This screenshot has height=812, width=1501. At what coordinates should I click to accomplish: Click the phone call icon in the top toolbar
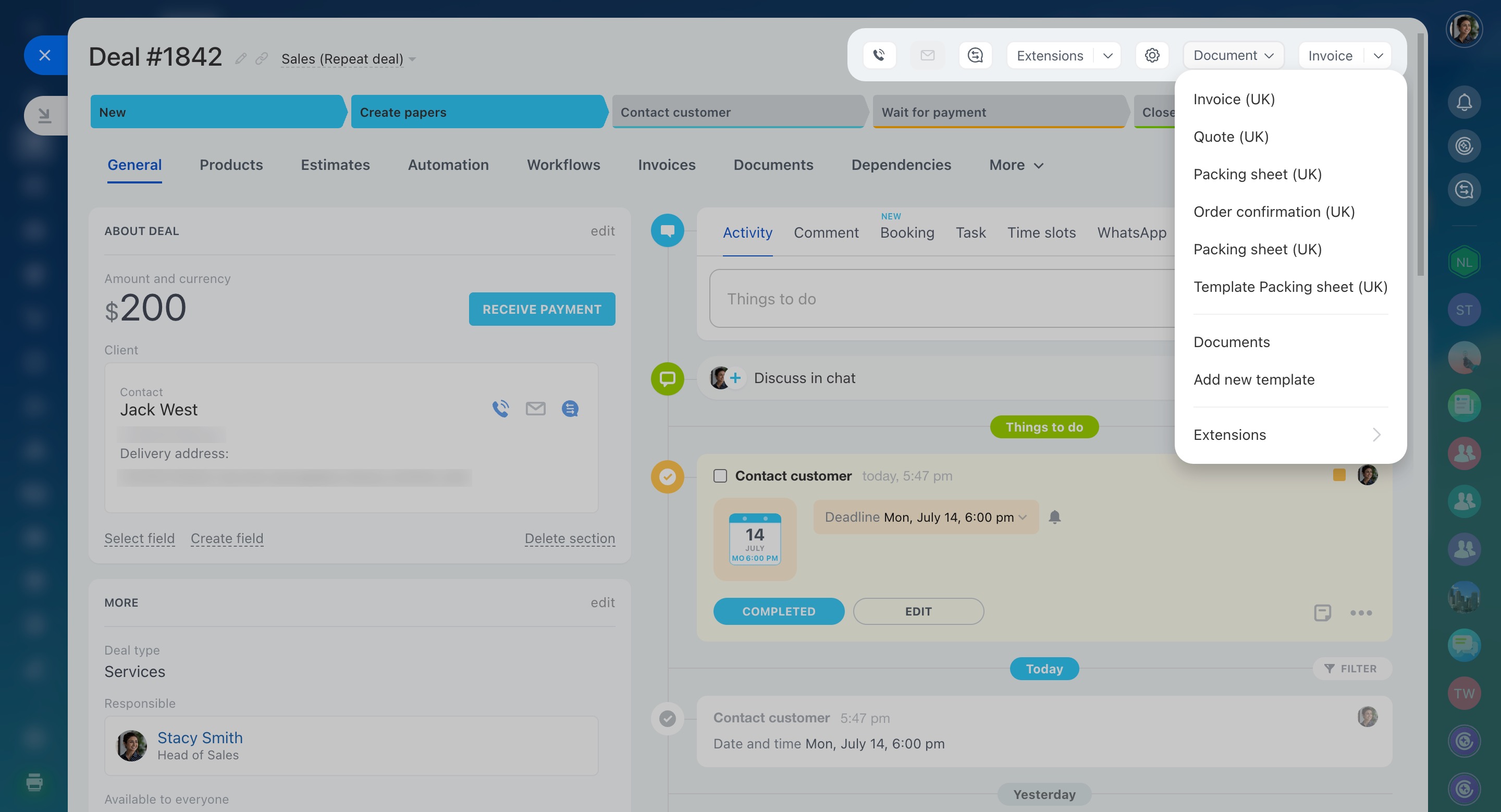coord(879,55)
